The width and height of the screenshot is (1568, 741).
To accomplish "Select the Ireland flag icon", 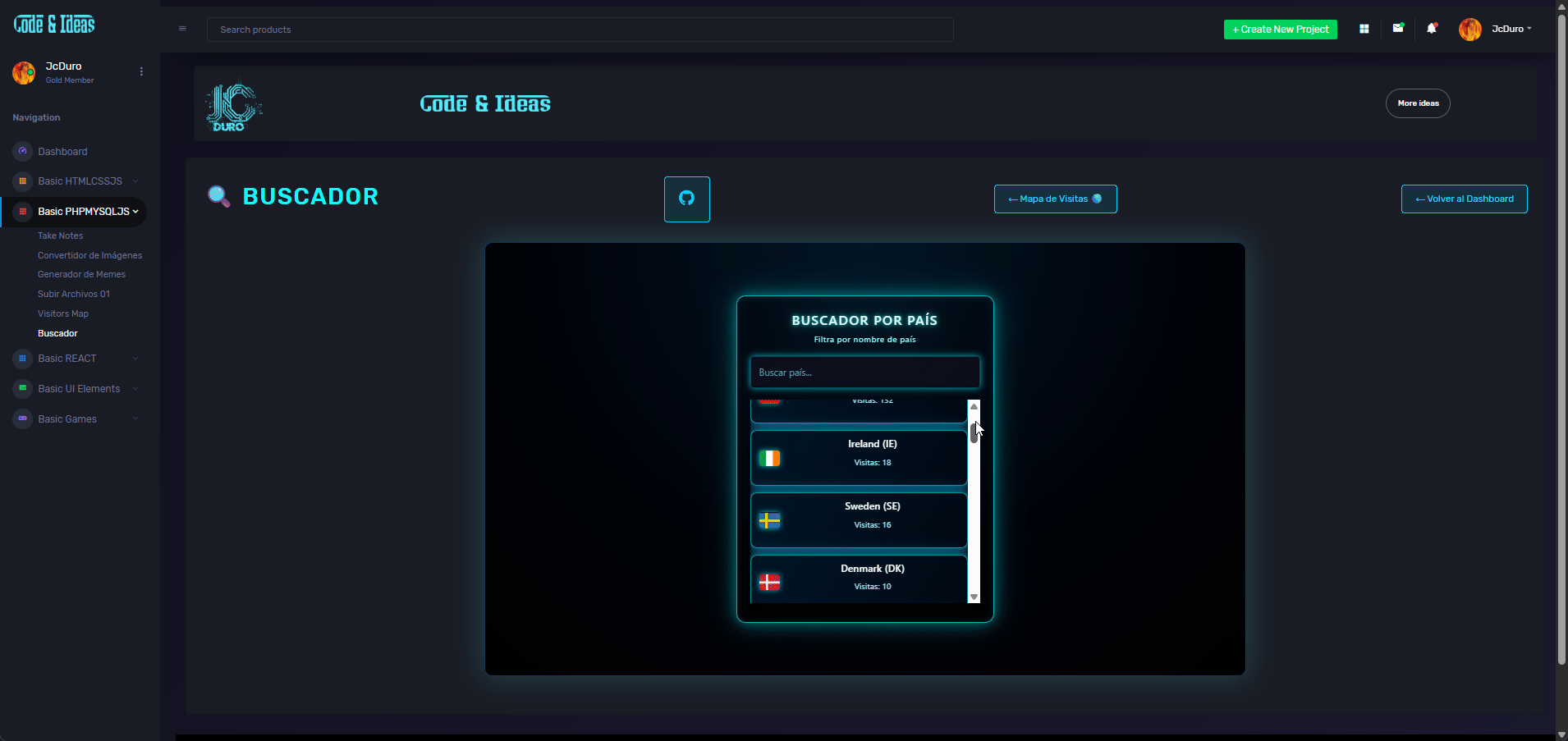I will pyautogui.click(x=769, y=458).
